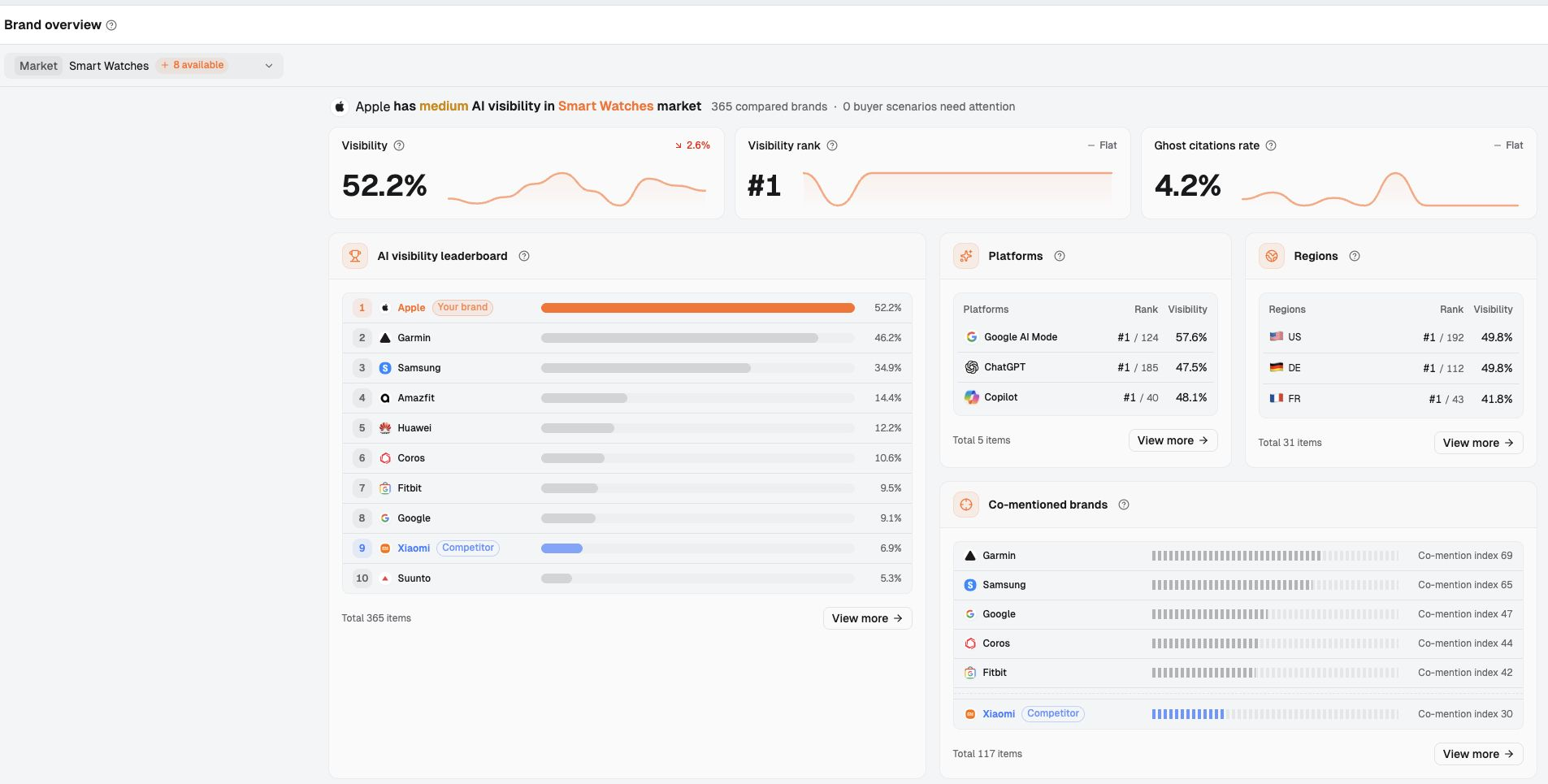The image size is (1548, 784).
Task: Click the Copilot platform icon
Action: (x=972, y=397)
